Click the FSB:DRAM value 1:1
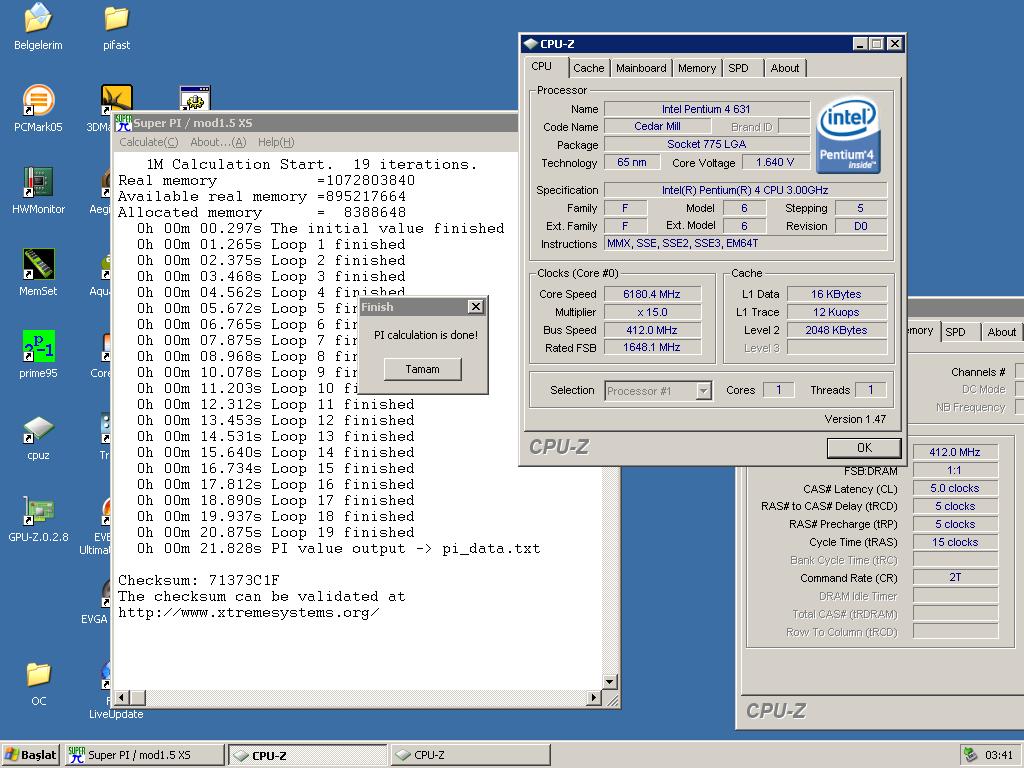This screenshot has height=768, width=1024. point(955,470)
